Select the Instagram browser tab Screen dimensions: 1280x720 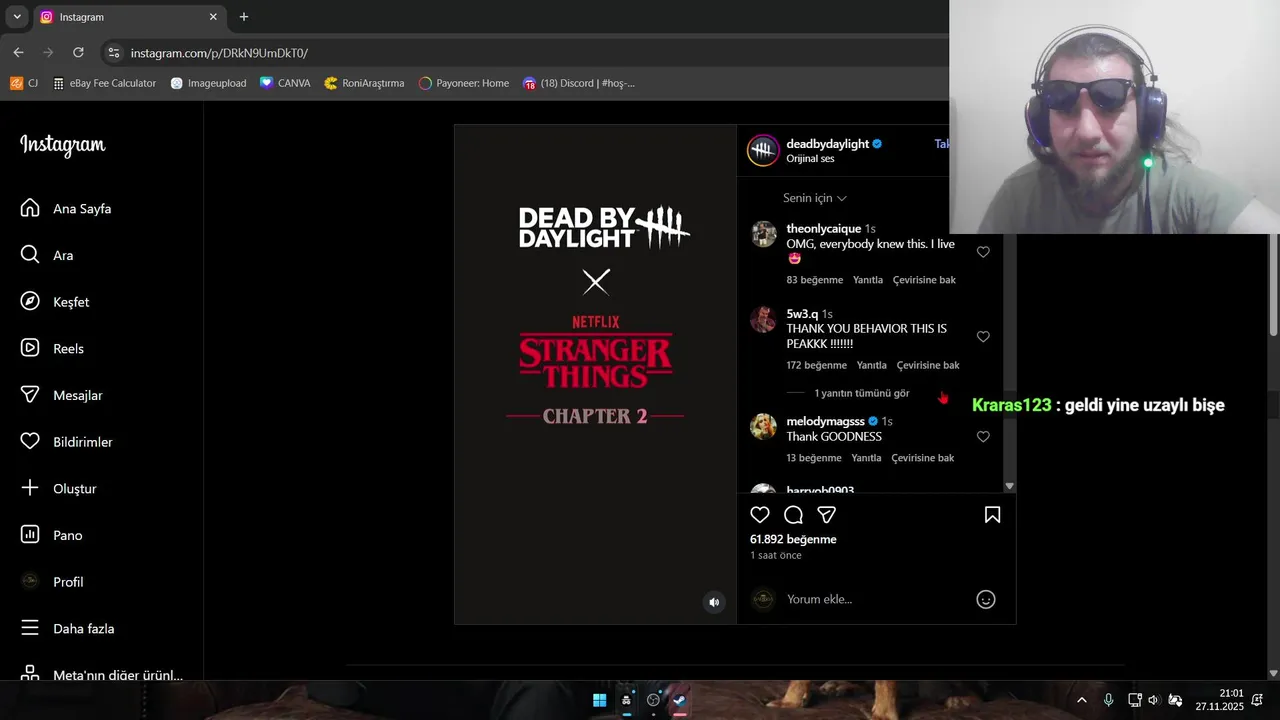pyautogui.click(x=128, y=17)
